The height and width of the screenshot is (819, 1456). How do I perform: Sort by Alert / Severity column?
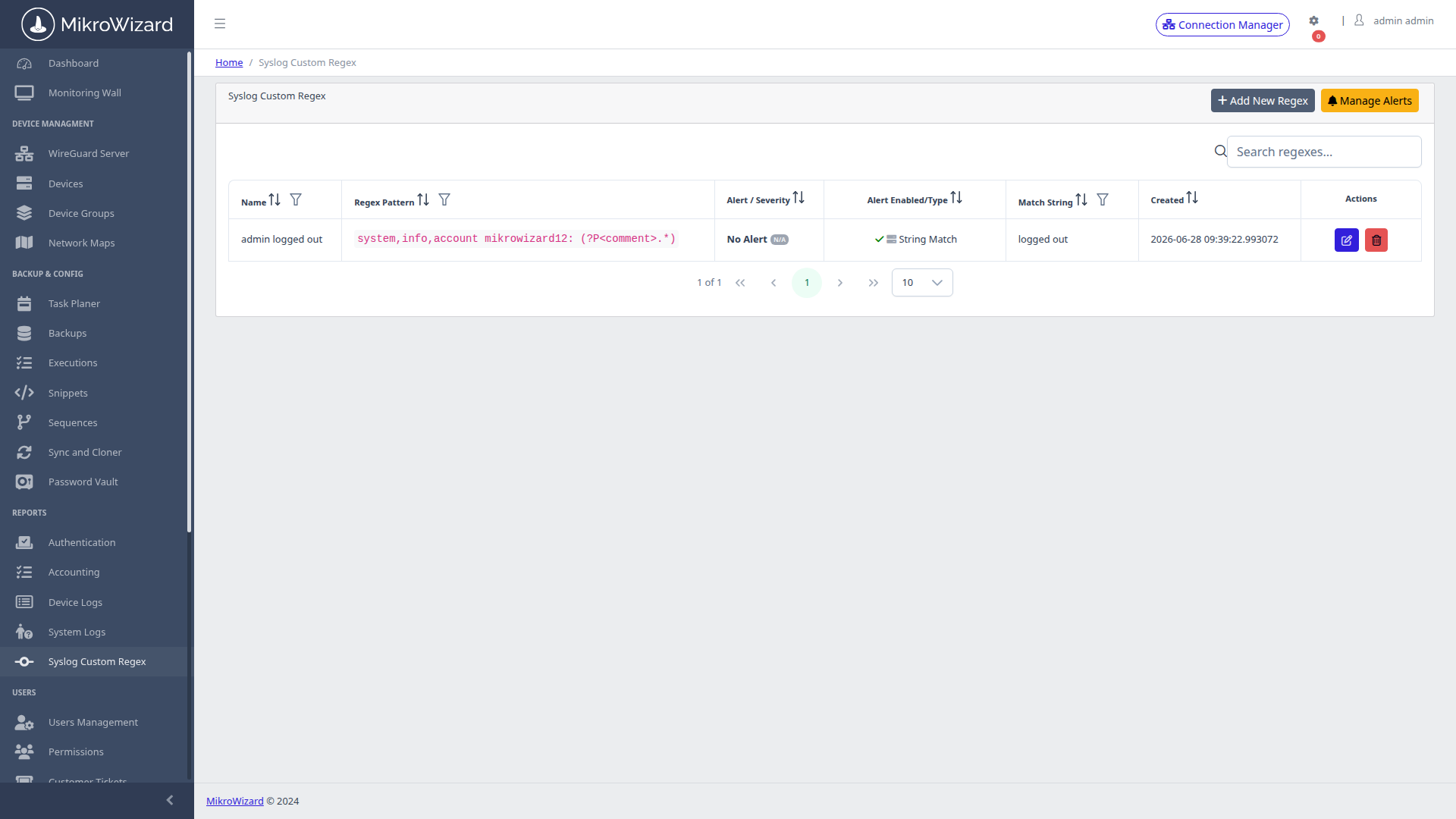point(799,198)
